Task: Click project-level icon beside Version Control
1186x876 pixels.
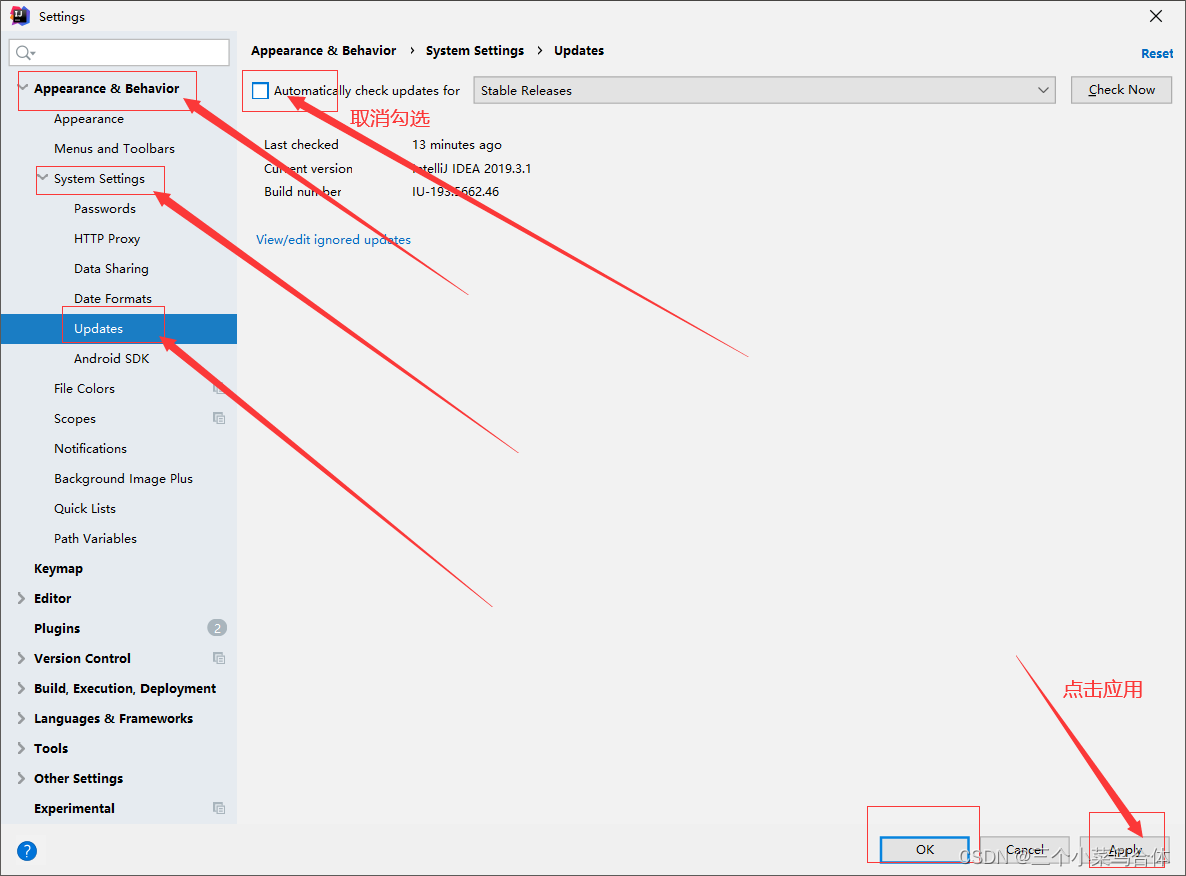Action: [x=219, y=658]
